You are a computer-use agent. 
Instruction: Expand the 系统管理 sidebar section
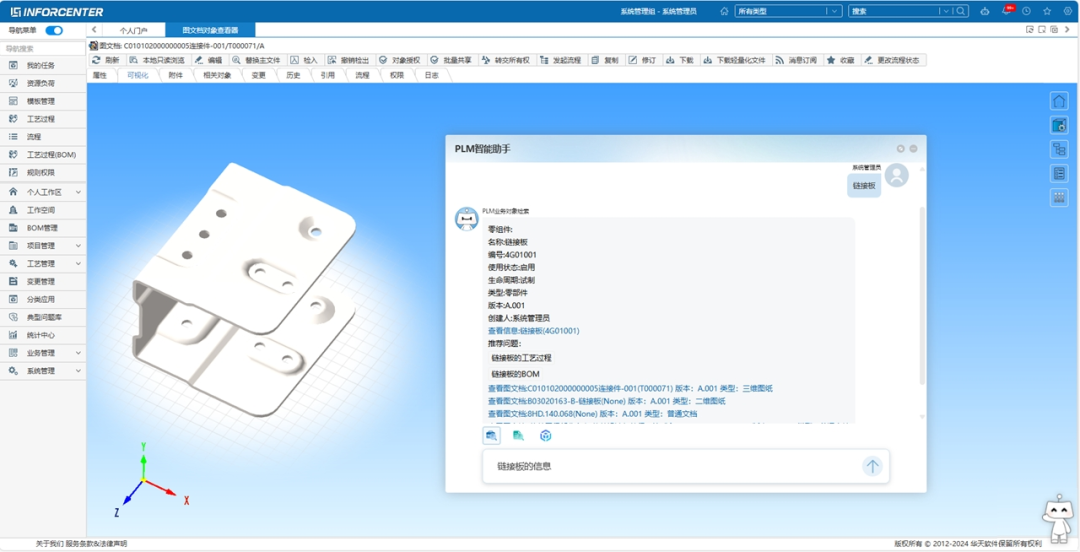click(x=43, y=371)
